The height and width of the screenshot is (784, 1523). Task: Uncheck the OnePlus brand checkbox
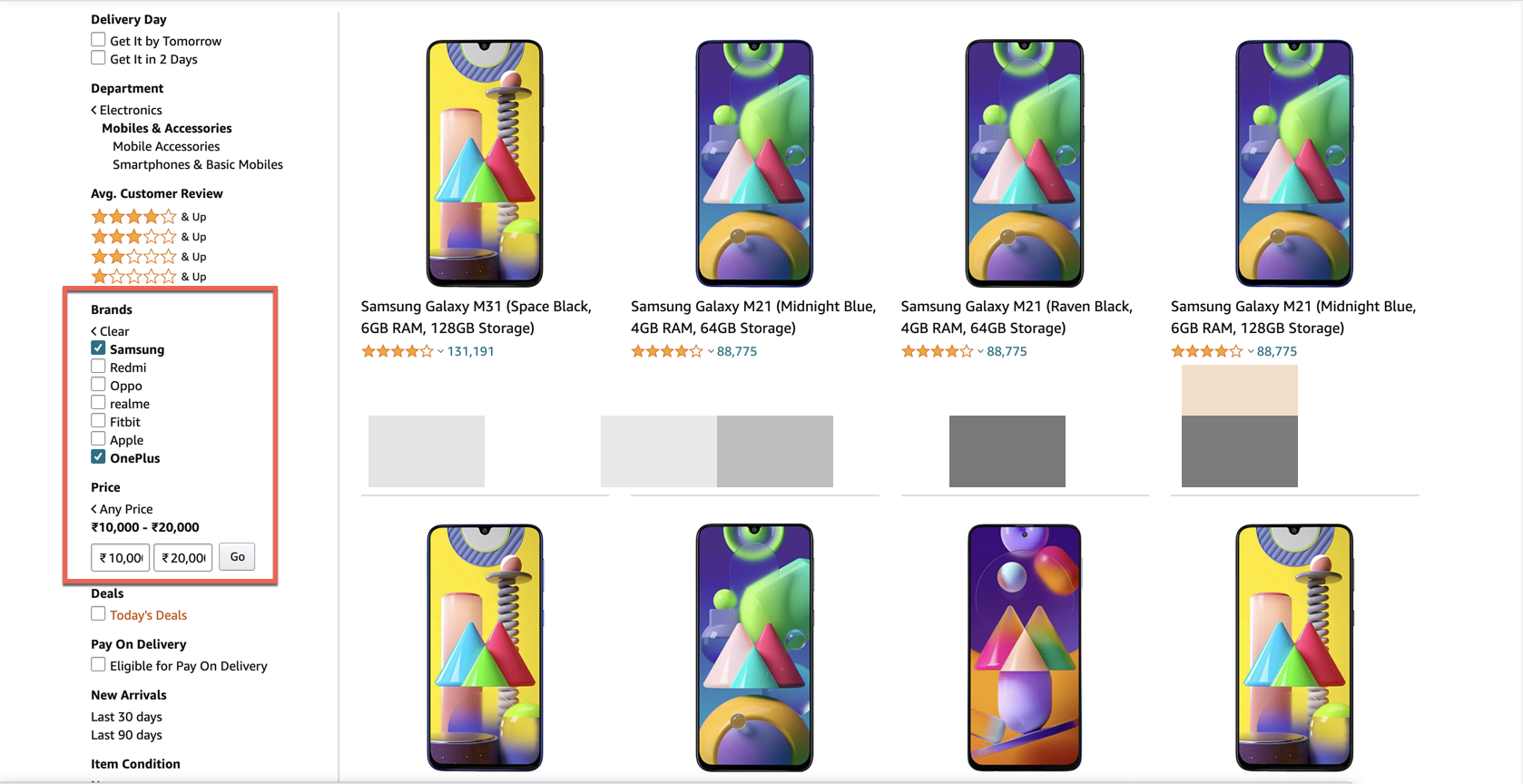98,457
